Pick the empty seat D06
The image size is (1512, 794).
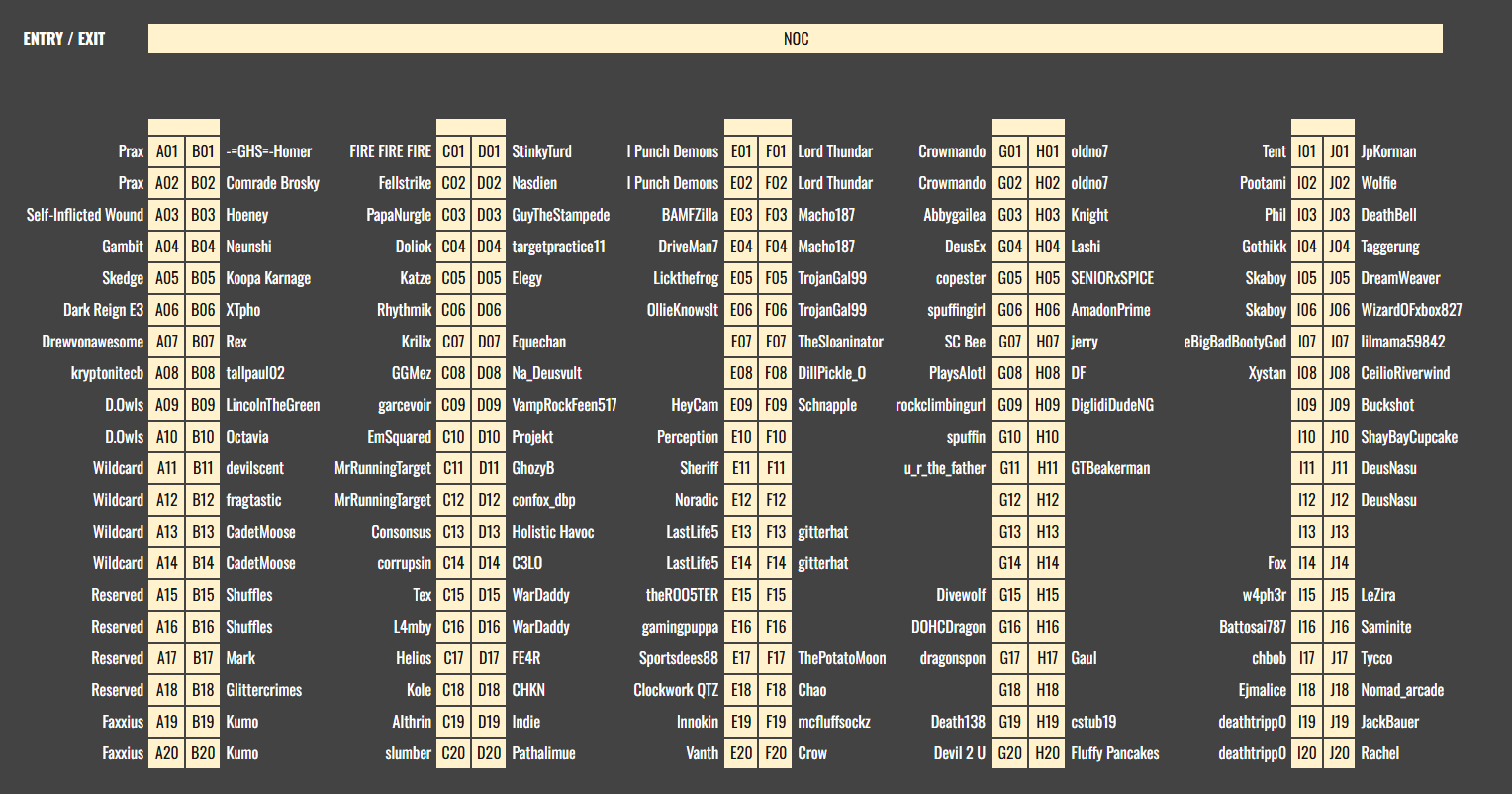(x=489, y=310)
